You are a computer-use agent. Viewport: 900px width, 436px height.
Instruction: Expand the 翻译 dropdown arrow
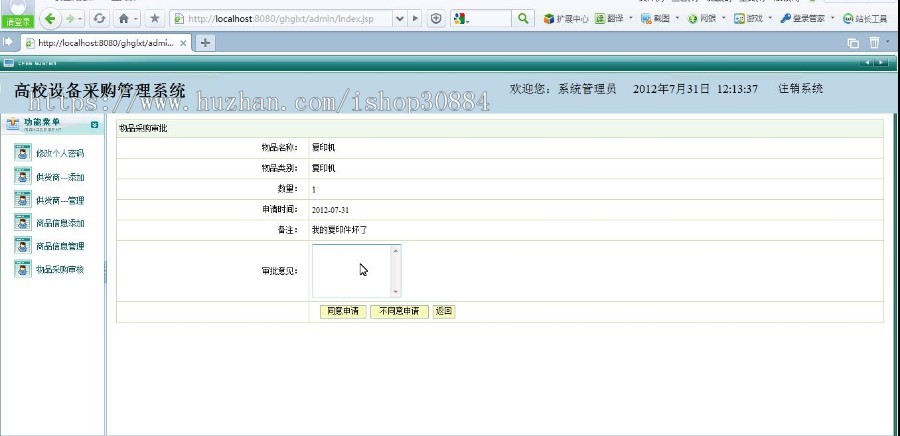(x=631, y=18)
